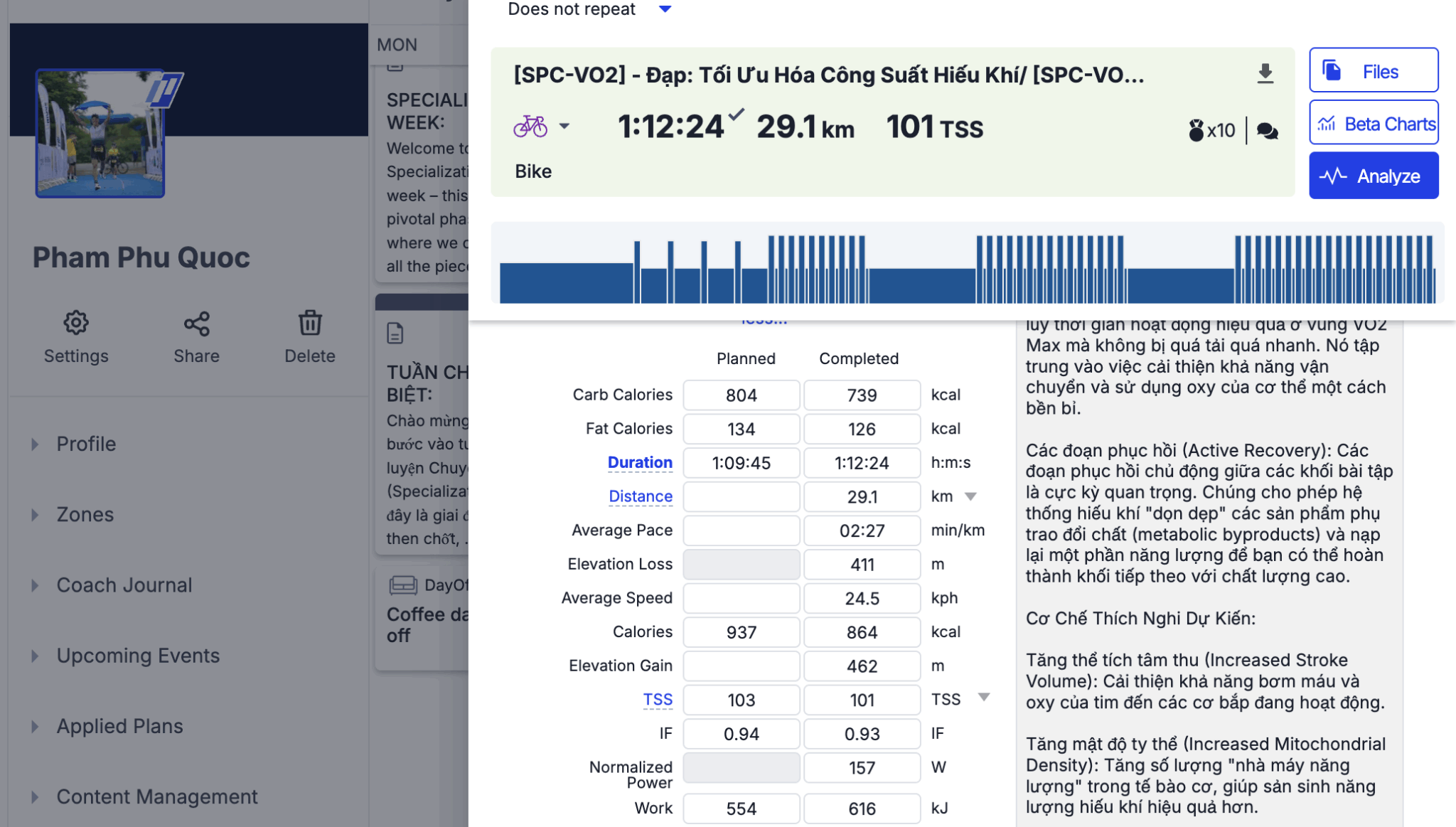Open the sport type dropdown arrow
Viewport: 1456px width, 827px height.
[564, 127]
